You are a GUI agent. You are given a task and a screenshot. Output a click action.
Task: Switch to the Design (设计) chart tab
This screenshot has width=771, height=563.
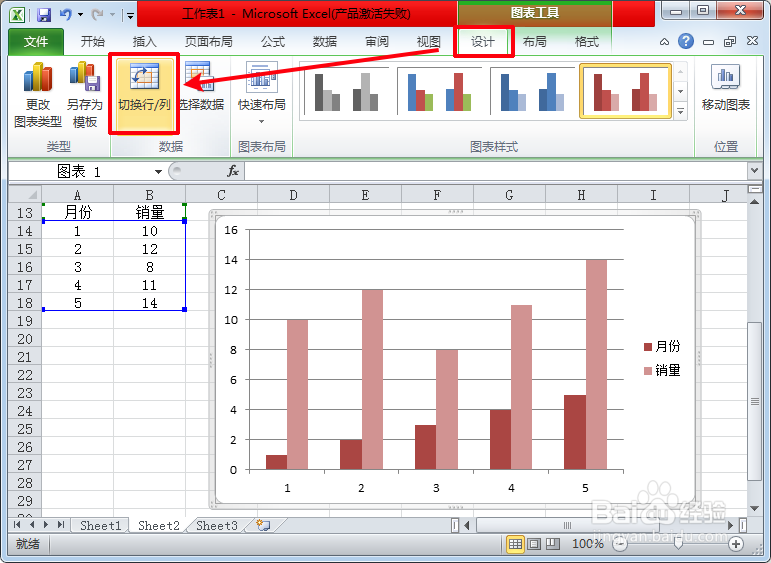click(483, 42)
